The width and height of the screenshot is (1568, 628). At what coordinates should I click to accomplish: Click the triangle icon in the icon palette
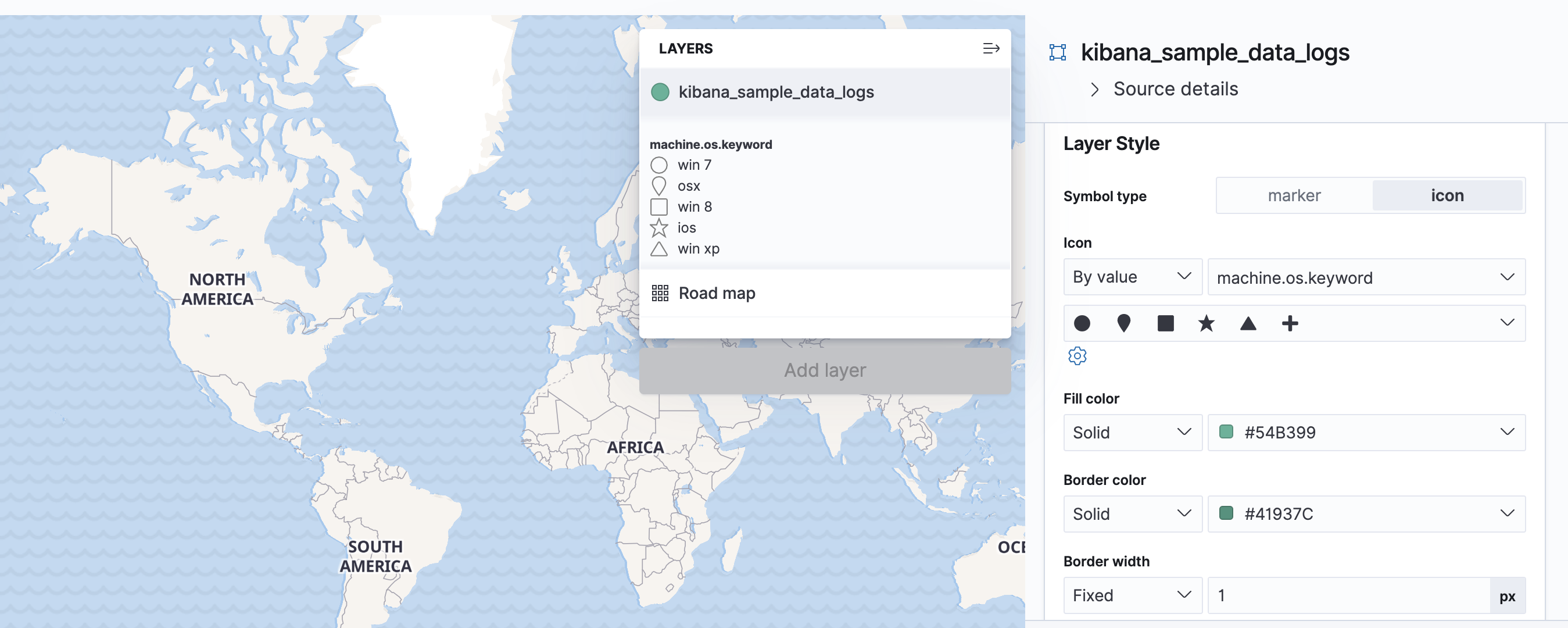(1248, 323)
